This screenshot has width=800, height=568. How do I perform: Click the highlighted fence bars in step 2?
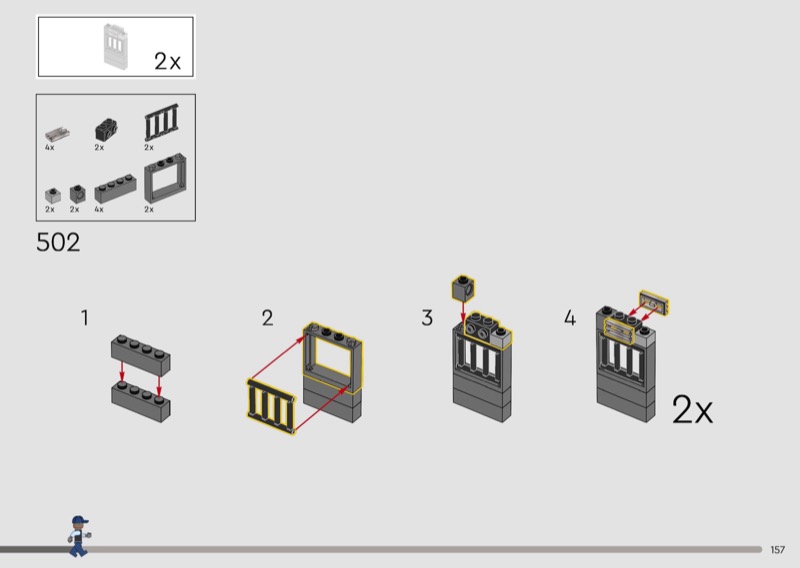[x=271, y=406]
